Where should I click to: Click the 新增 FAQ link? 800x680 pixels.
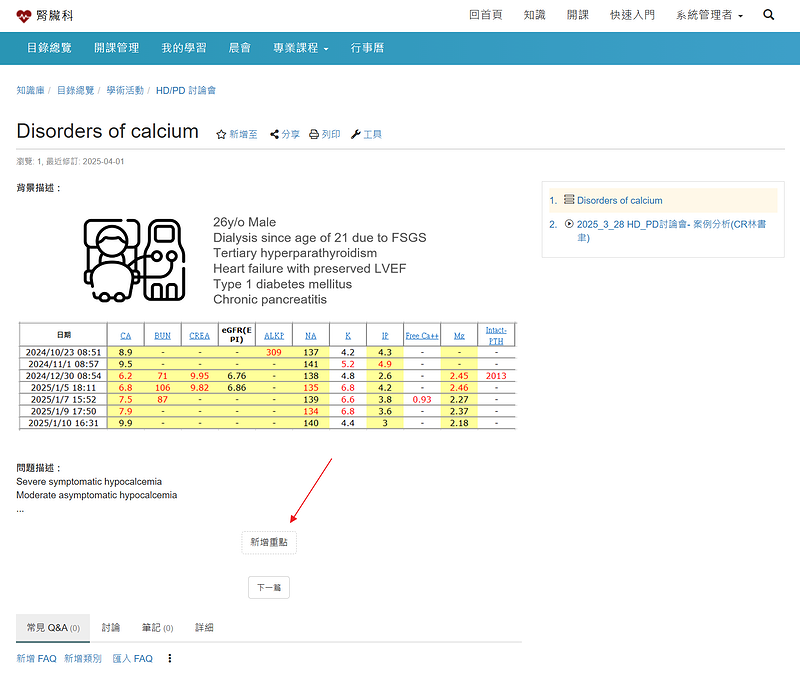(36, 659)
